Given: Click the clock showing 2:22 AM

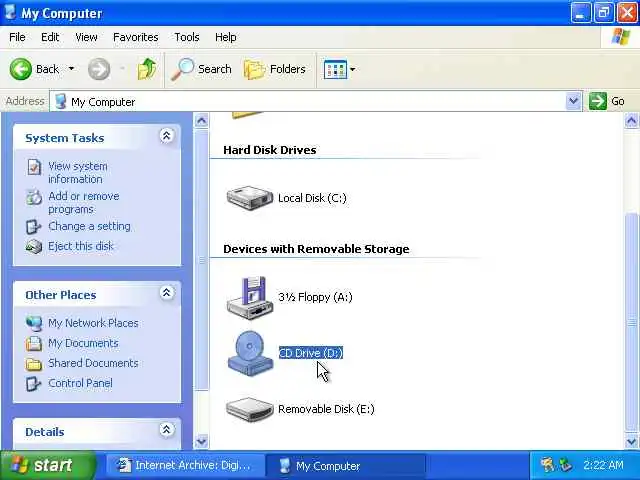Looking at the screenshot, I should [x=603, y=465].
